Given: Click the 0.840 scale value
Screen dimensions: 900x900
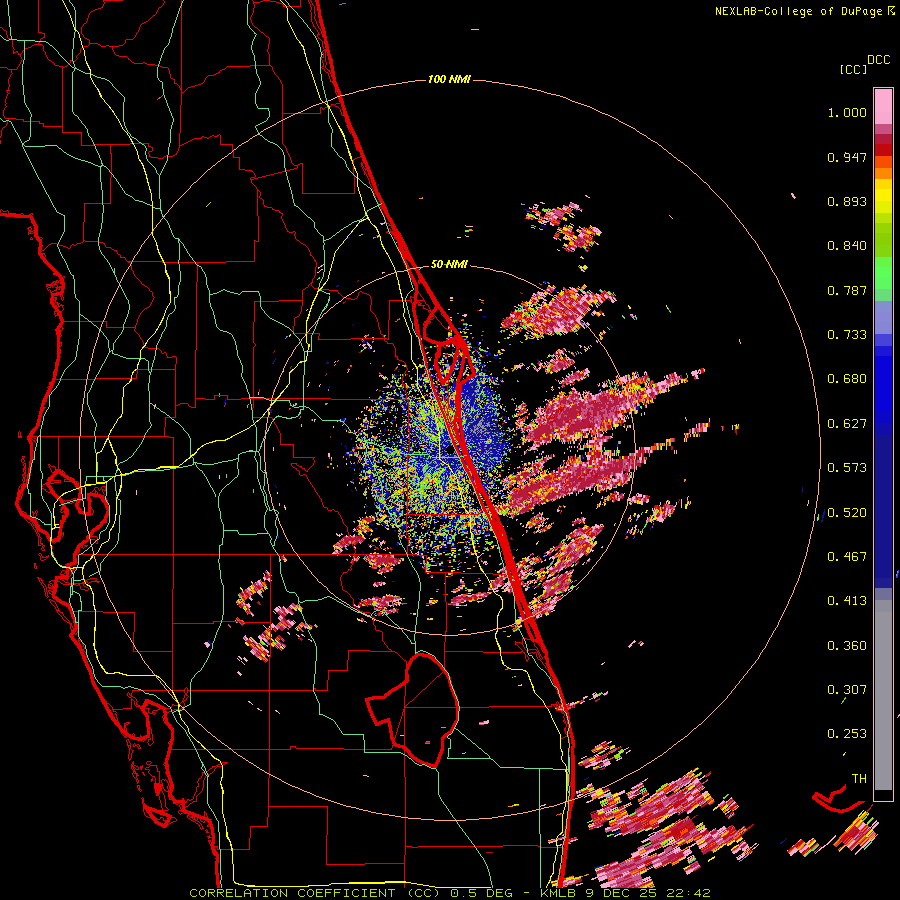Looking at the screenshot, I should coord(847,246).
